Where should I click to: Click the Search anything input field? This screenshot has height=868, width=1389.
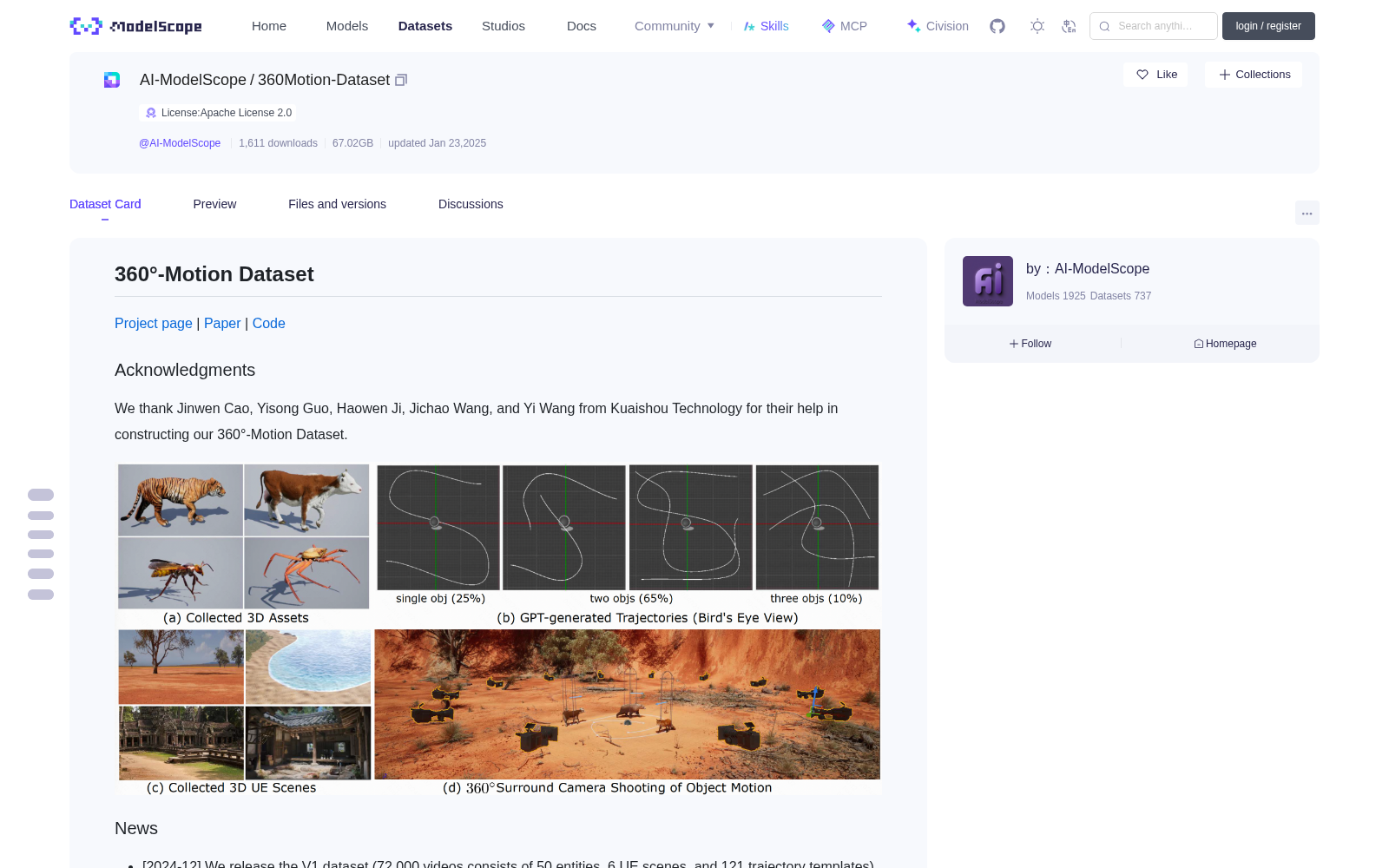[1154, 26]
